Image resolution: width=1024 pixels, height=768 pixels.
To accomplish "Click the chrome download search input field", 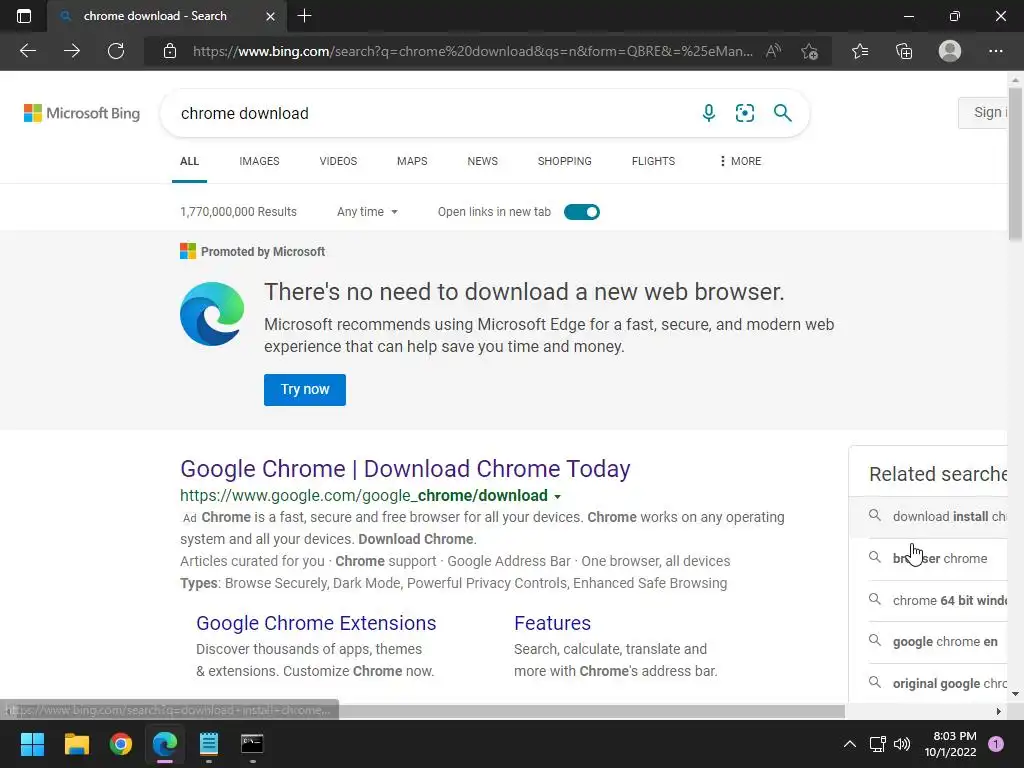I will [431, 113].
